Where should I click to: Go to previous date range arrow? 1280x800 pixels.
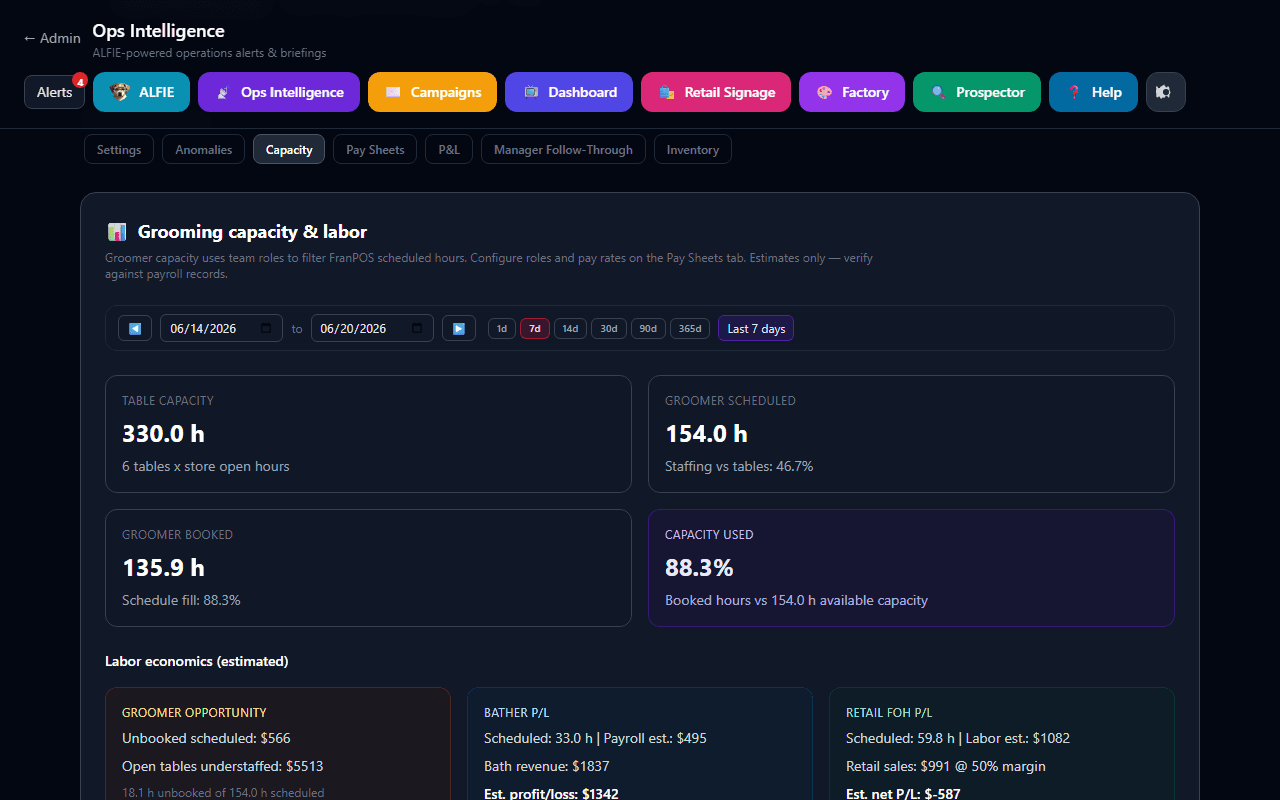tap(135, 328)
